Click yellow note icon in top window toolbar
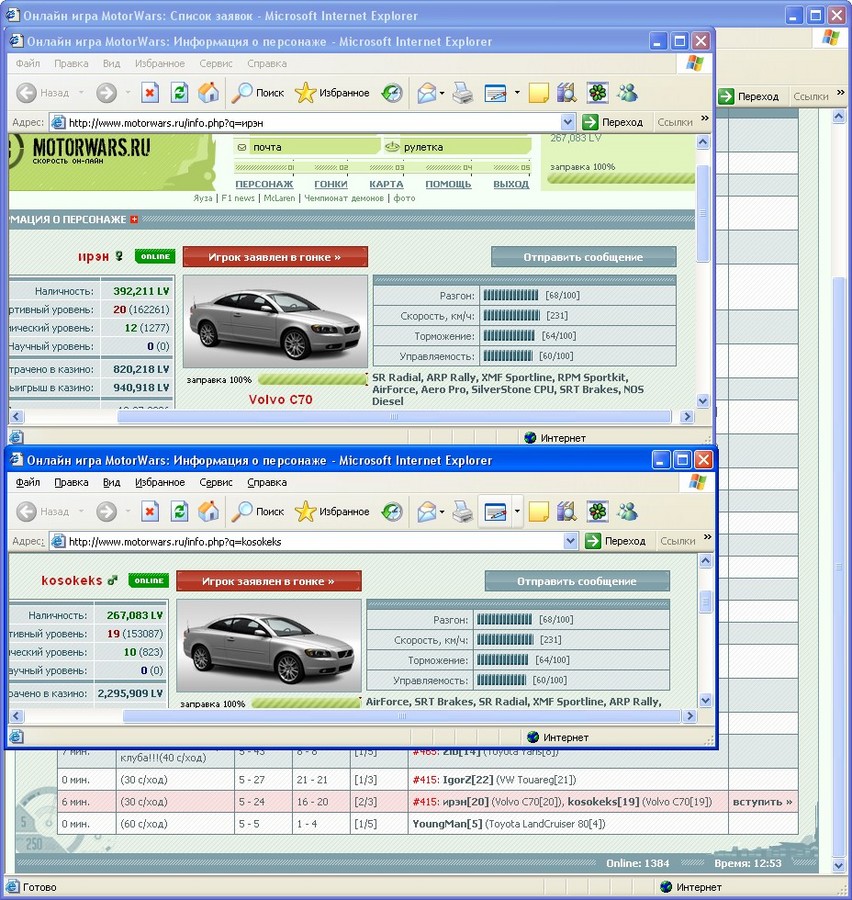852x900 pixels. [539, 92]
